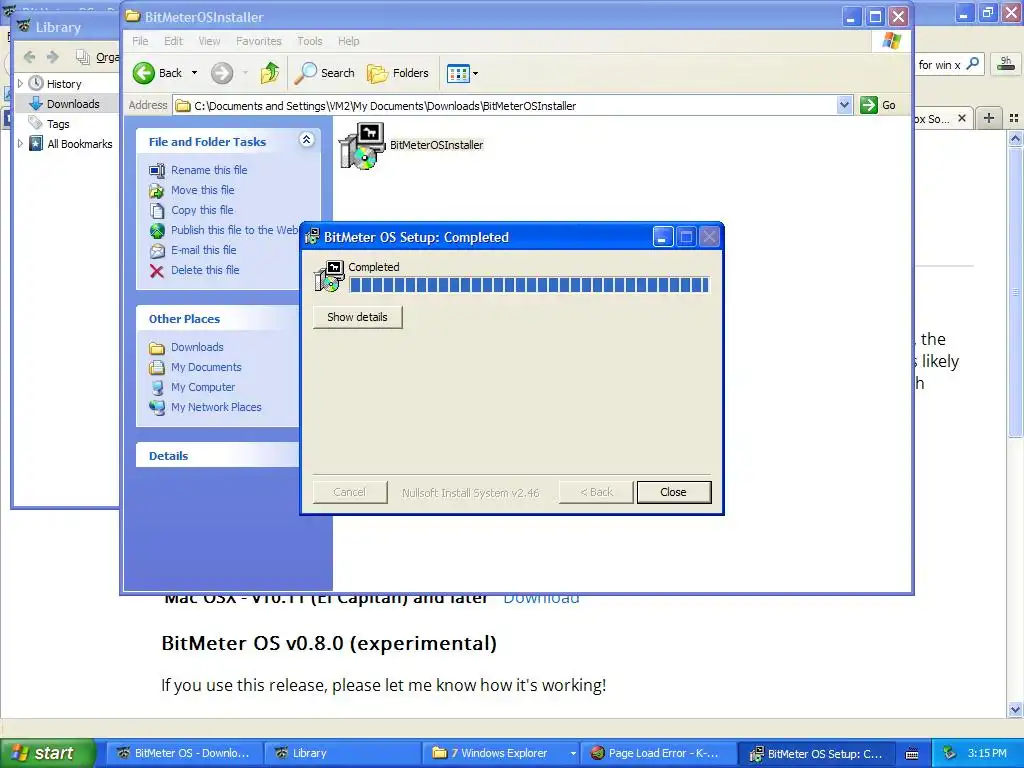1024x768 pixels.
Task: Click Copy this file
Action: (x=202, y=210)
